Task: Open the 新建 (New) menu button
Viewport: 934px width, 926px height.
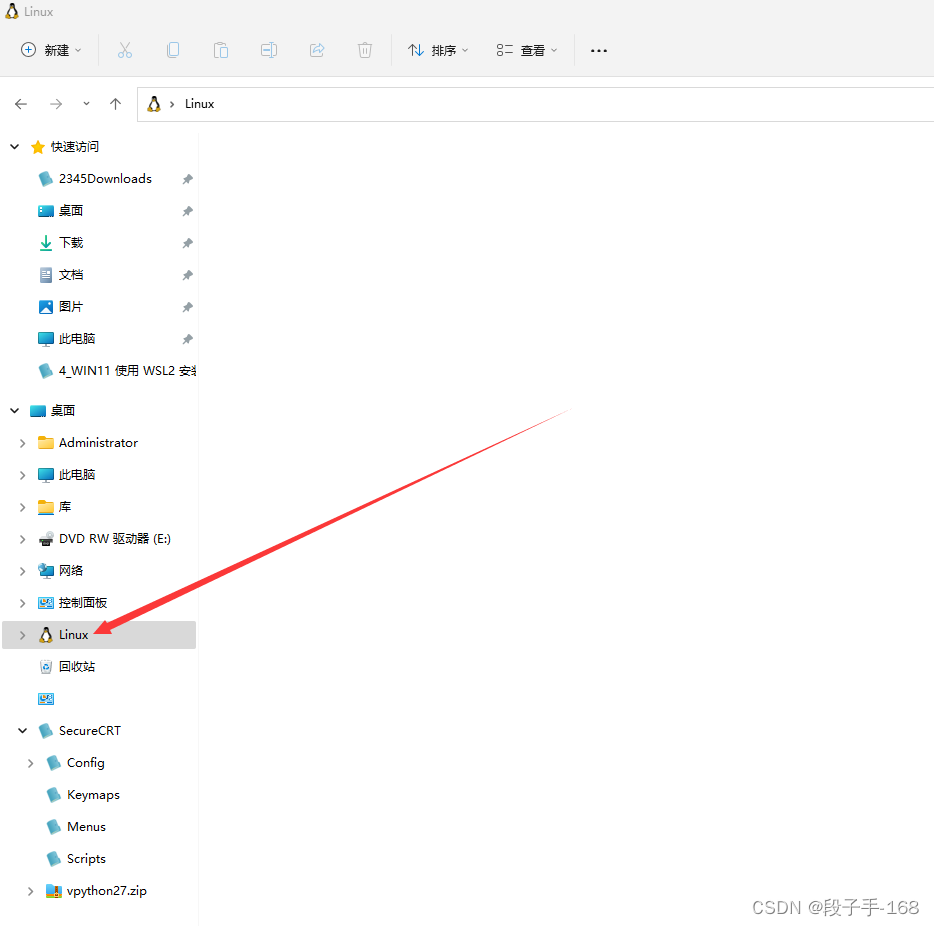Action: pos(51,50)
